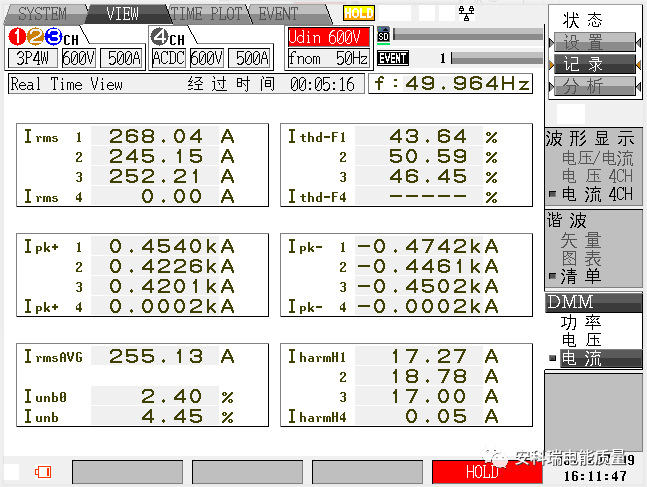647x487 pixels.
Task: Choose 电流 in DMM section
Action: click(x=600, y=358)
